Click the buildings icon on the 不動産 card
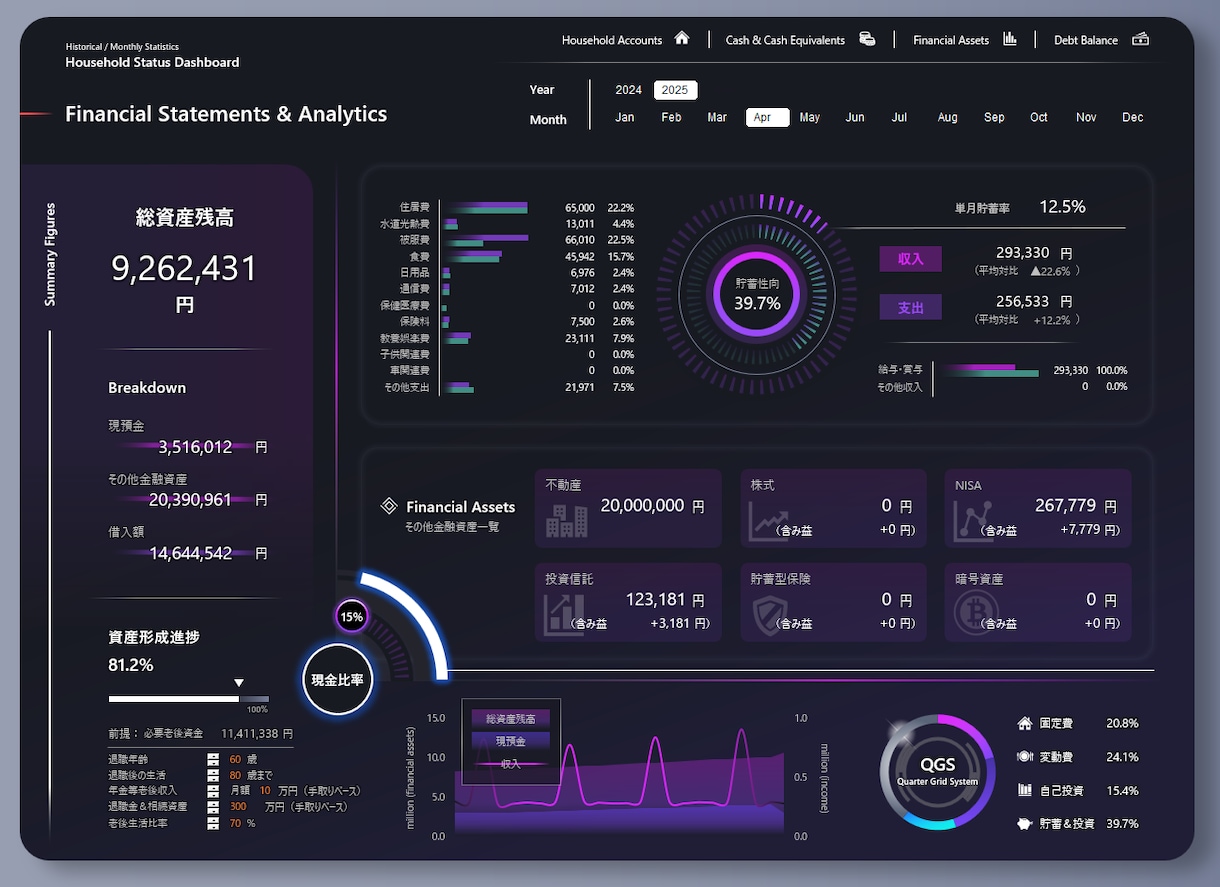 pos(568,520)
